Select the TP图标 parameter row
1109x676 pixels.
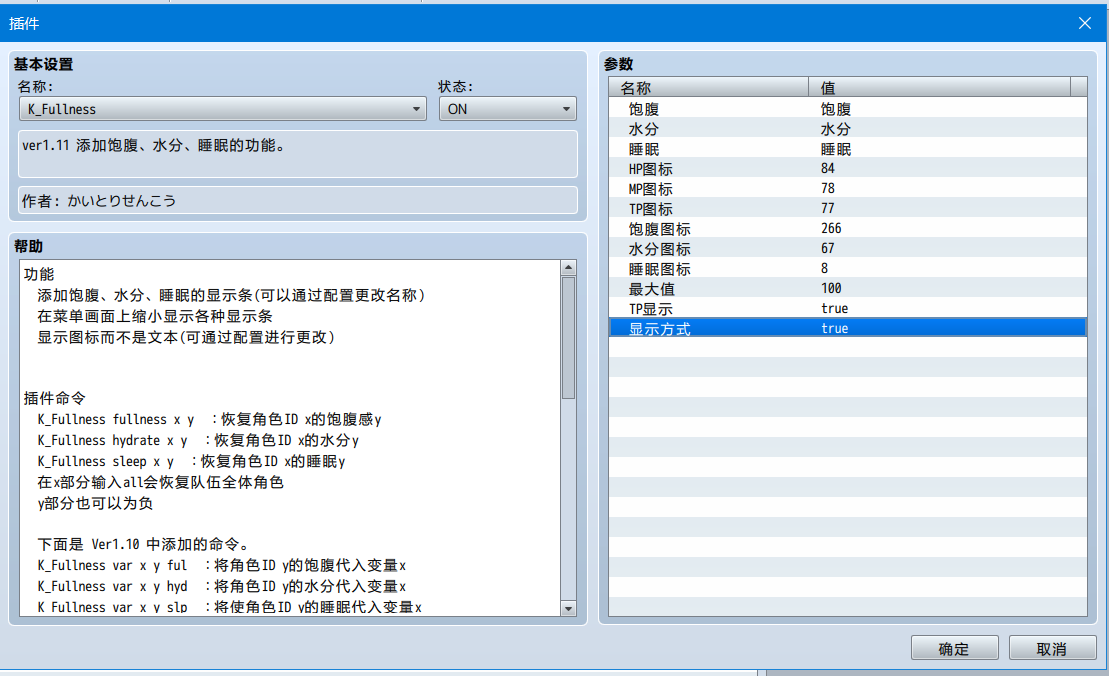coord(847,209)
